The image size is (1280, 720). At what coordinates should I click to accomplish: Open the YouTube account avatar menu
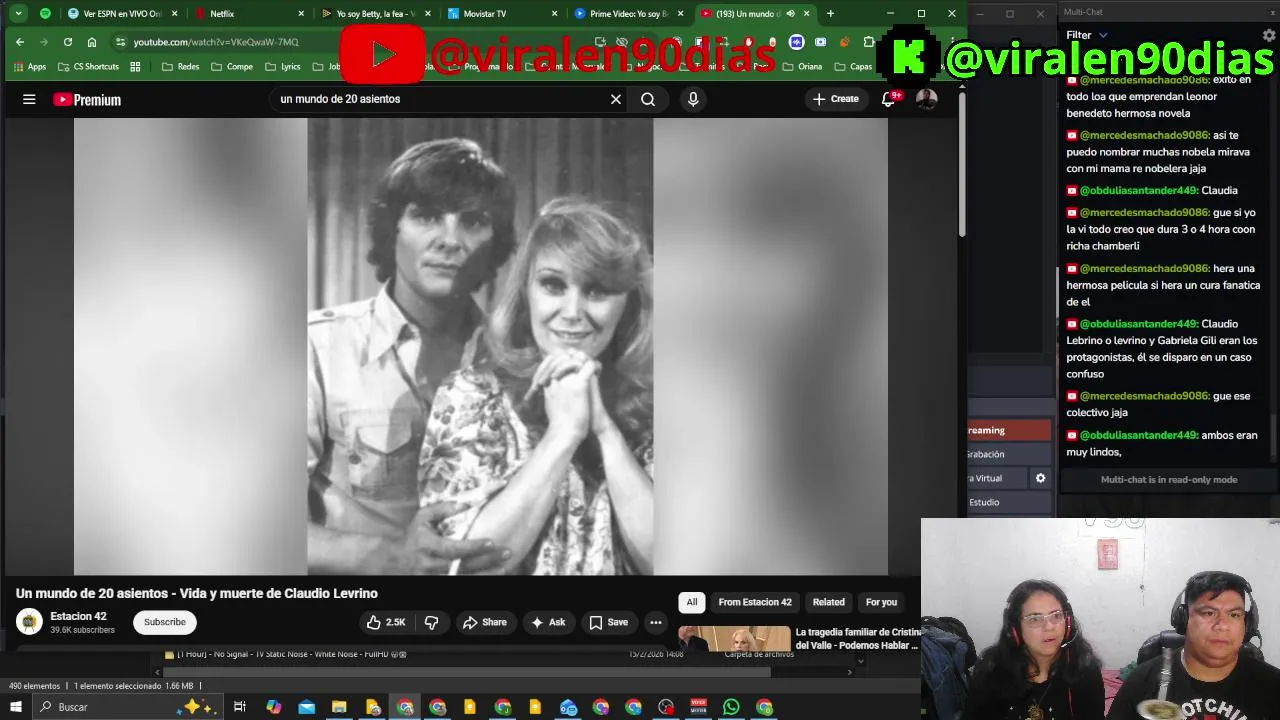click(927, 99)
